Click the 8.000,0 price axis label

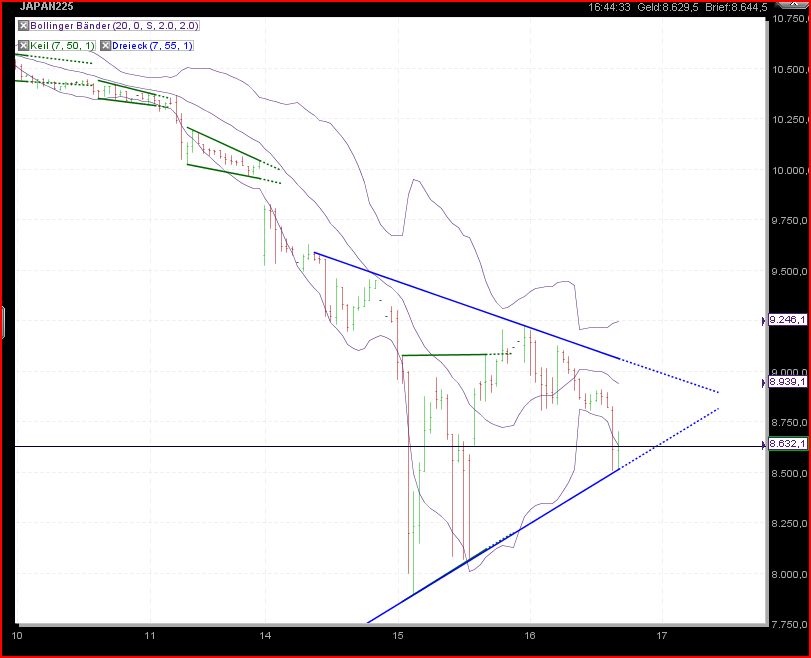tap(789, 574)
